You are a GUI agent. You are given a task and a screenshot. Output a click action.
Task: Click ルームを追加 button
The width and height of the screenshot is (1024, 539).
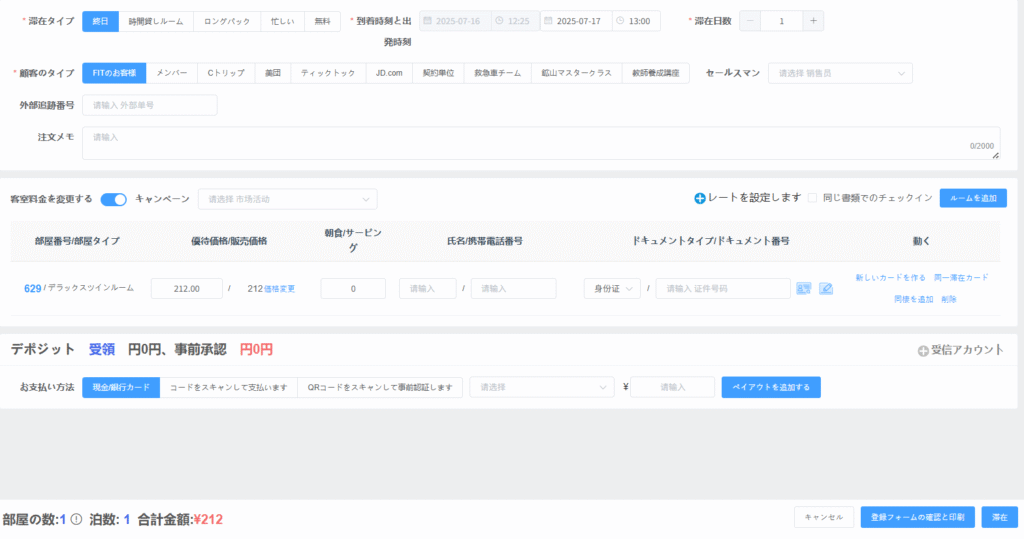973,198
